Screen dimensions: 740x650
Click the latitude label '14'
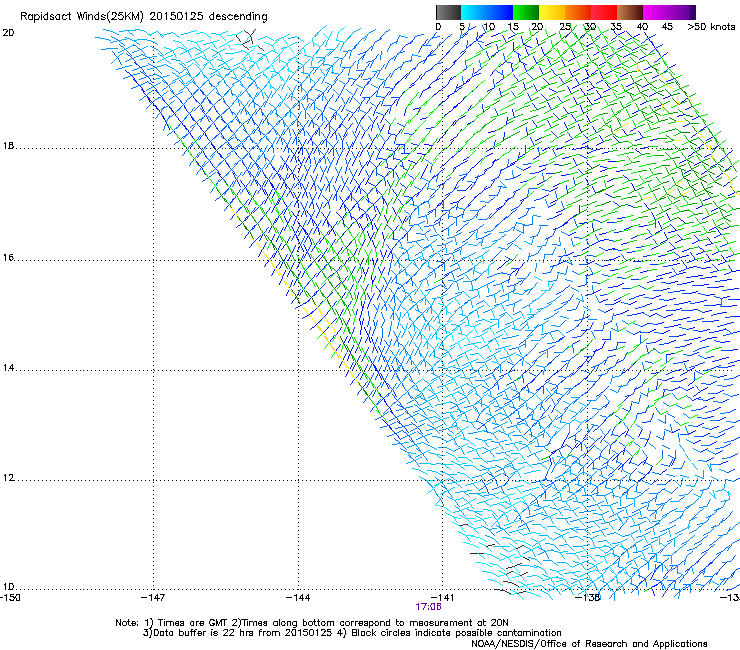pos(8,368)
